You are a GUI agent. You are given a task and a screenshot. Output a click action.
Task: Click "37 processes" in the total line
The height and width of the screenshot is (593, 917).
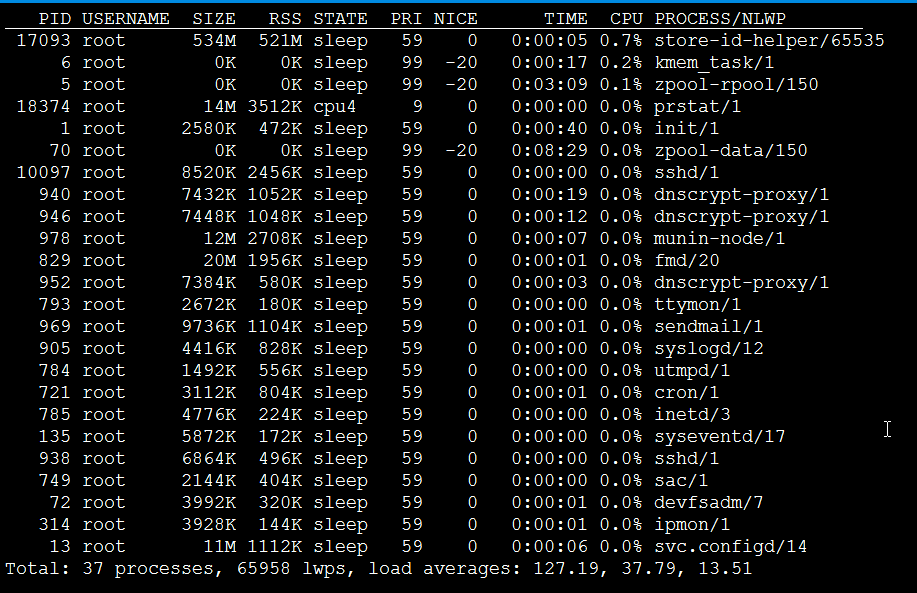pos(148,569)
